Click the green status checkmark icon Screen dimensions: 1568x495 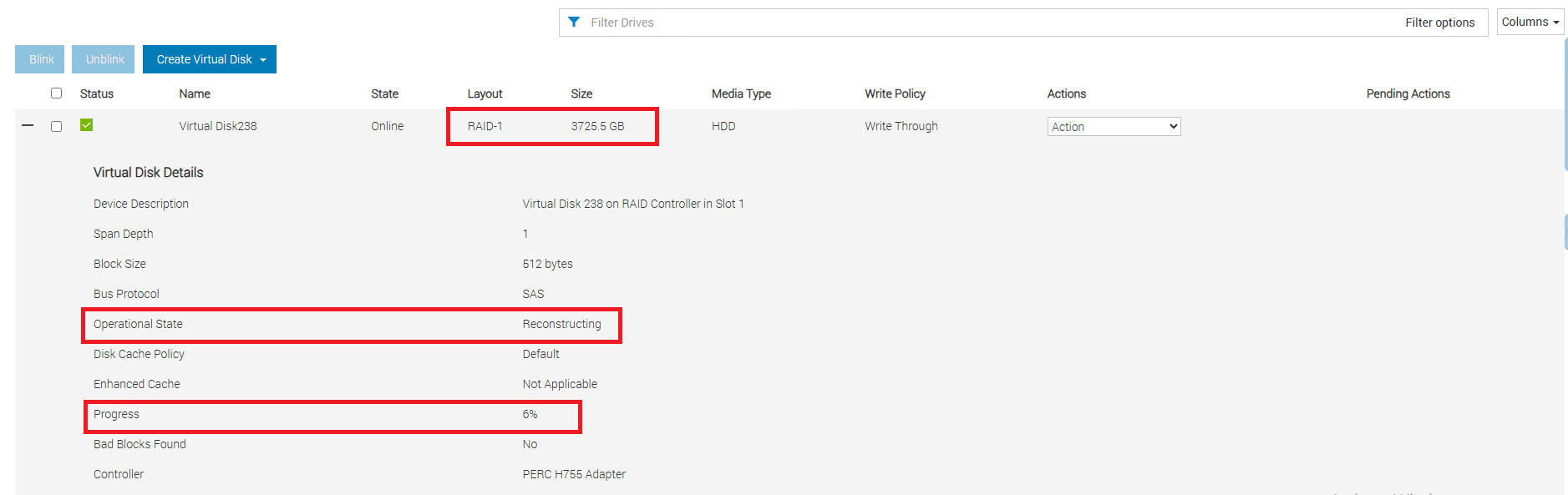86,125
